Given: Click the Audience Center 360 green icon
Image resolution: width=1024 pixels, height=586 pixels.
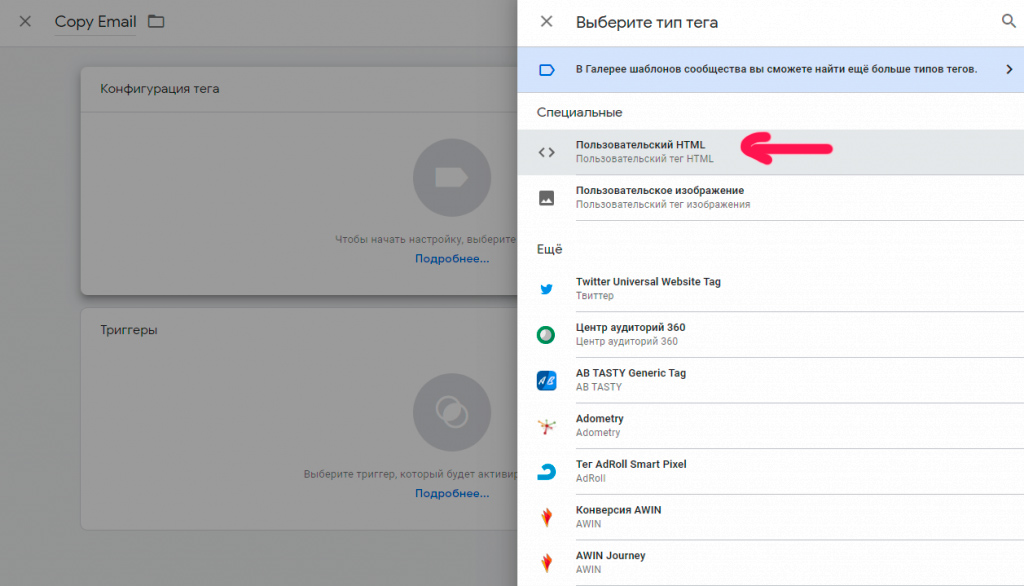Looking at the screenshot, I should click(546, 335).
